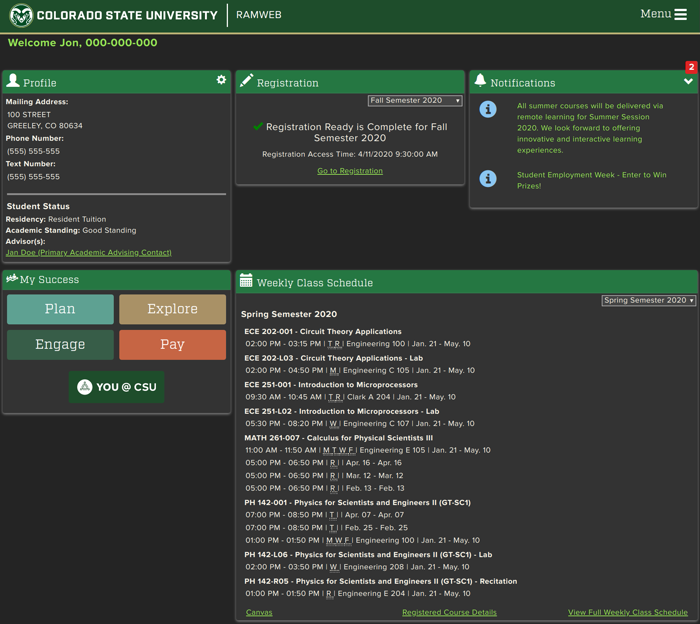
Task: Click the Weekly Class Schedule calendar icon
Action: coord(246,280)
